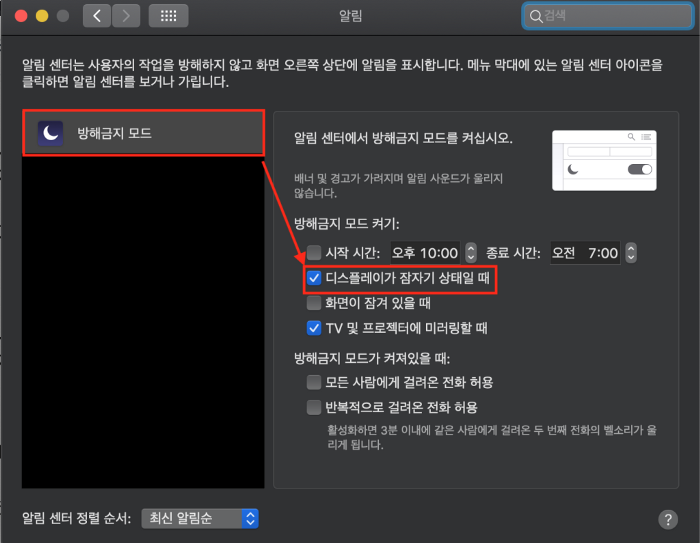The width and height of the screenshot is (700, 543).
Task: Show all preferences grid button
Action: tap(168, 16)
